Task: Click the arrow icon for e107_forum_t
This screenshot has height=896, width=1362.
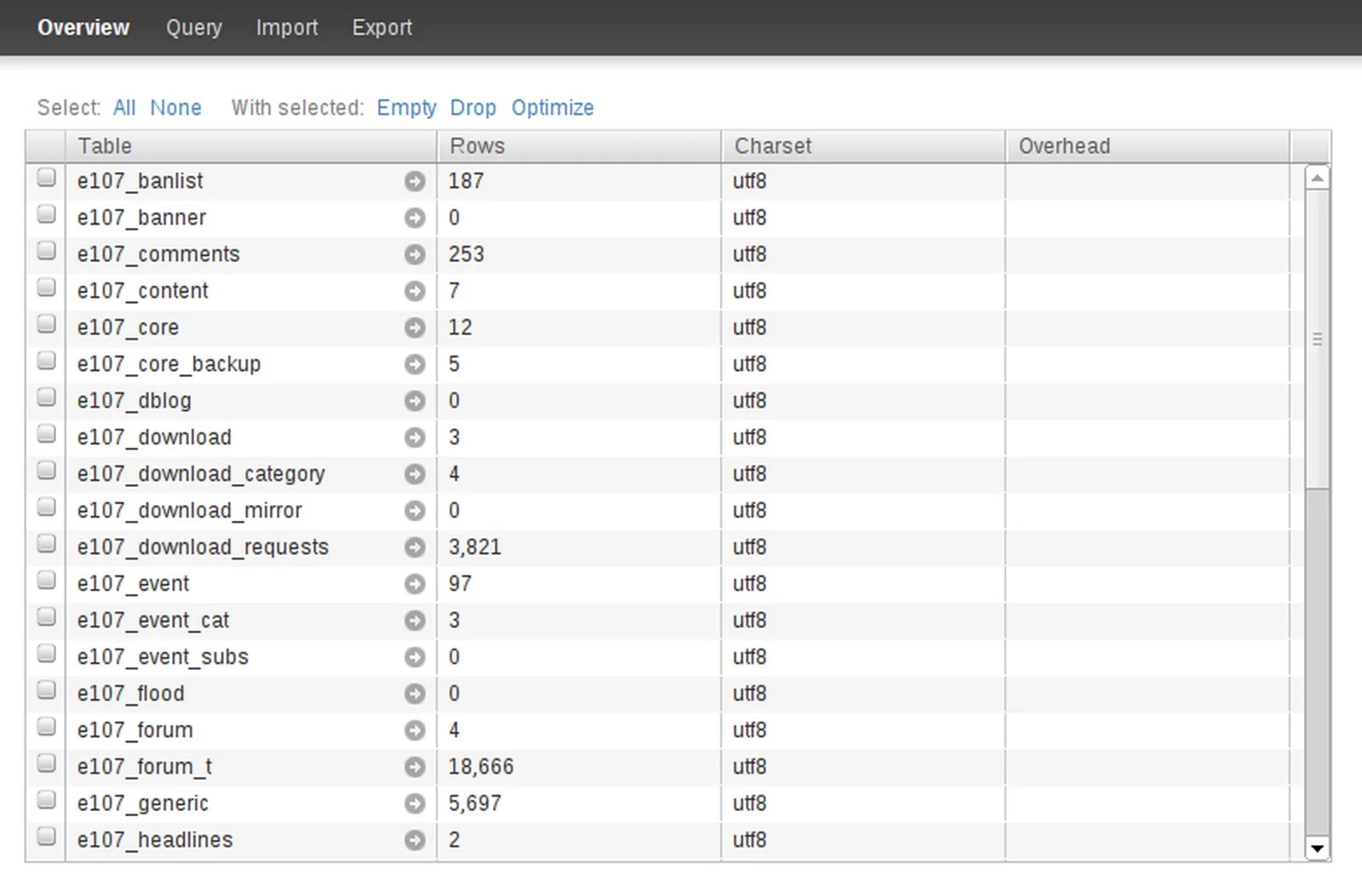Action: (415, 767)
